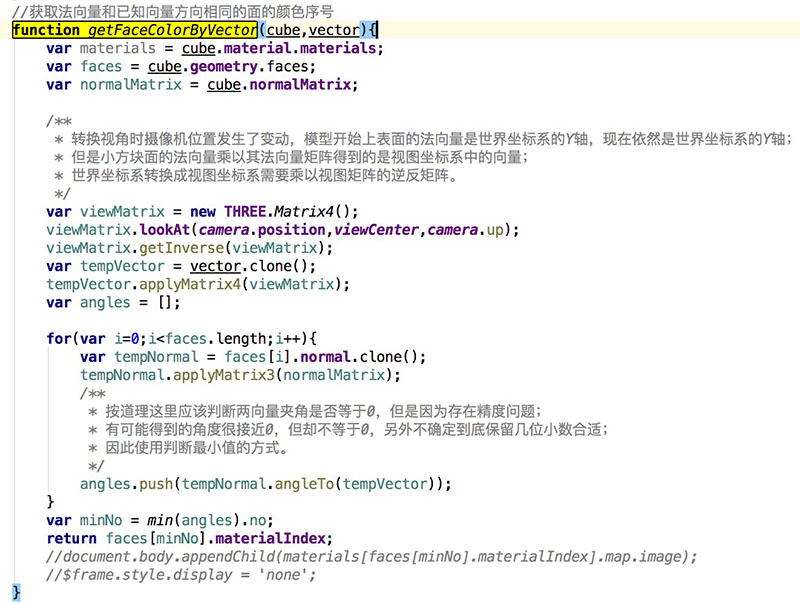This screenshot has width=800, height=604.
Task: Click 'faces[i].normal.clone()' expression
Action: coord(321,357)
